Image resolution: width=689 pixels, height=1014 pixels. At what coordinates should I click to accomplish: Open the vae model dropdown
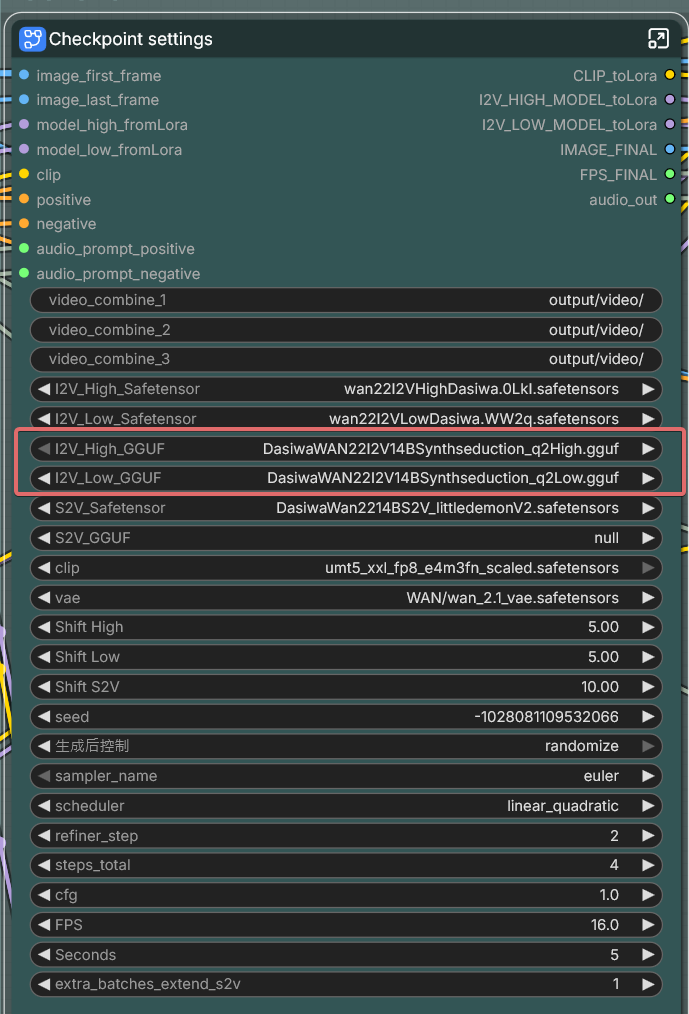click(x=345, y=598)
